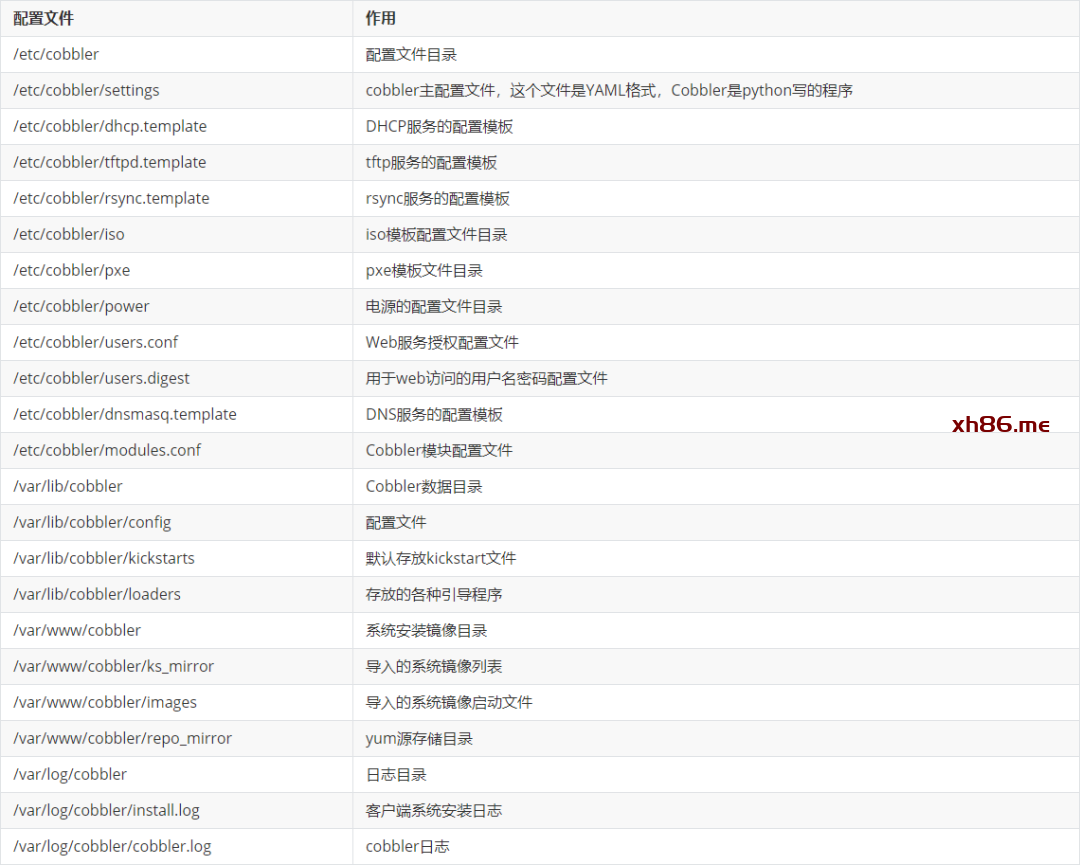Click the /etc/cobbler/rsync.template cell
This screenshot has height=865, width=1080.
(111, 199)
